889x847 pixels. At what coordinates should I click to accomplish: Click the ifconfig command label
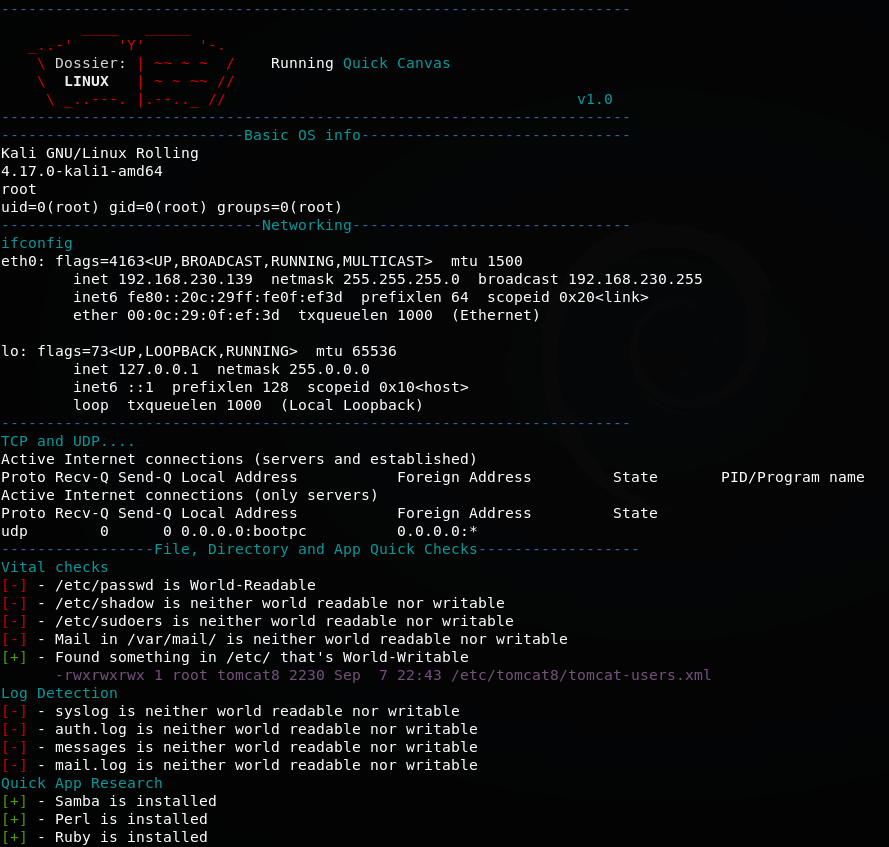(37, 243)
